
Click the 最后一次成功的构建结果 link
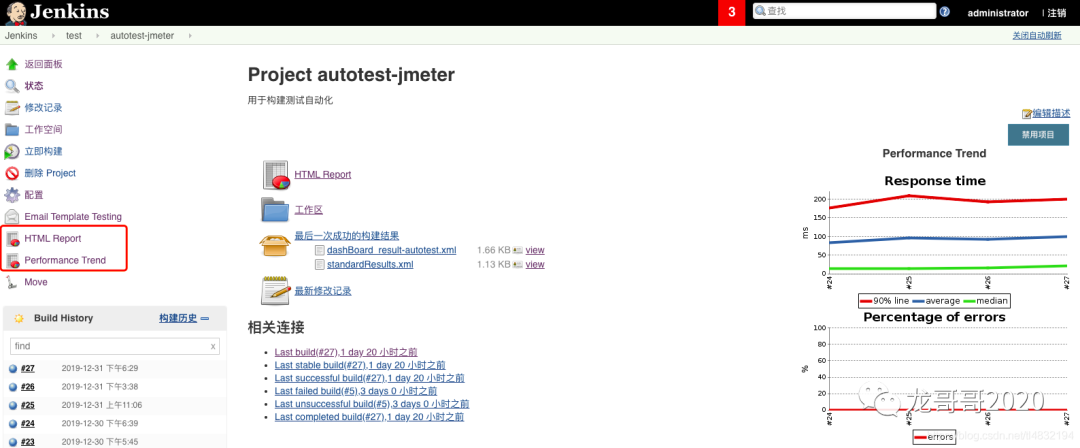[x=346, y=236]
